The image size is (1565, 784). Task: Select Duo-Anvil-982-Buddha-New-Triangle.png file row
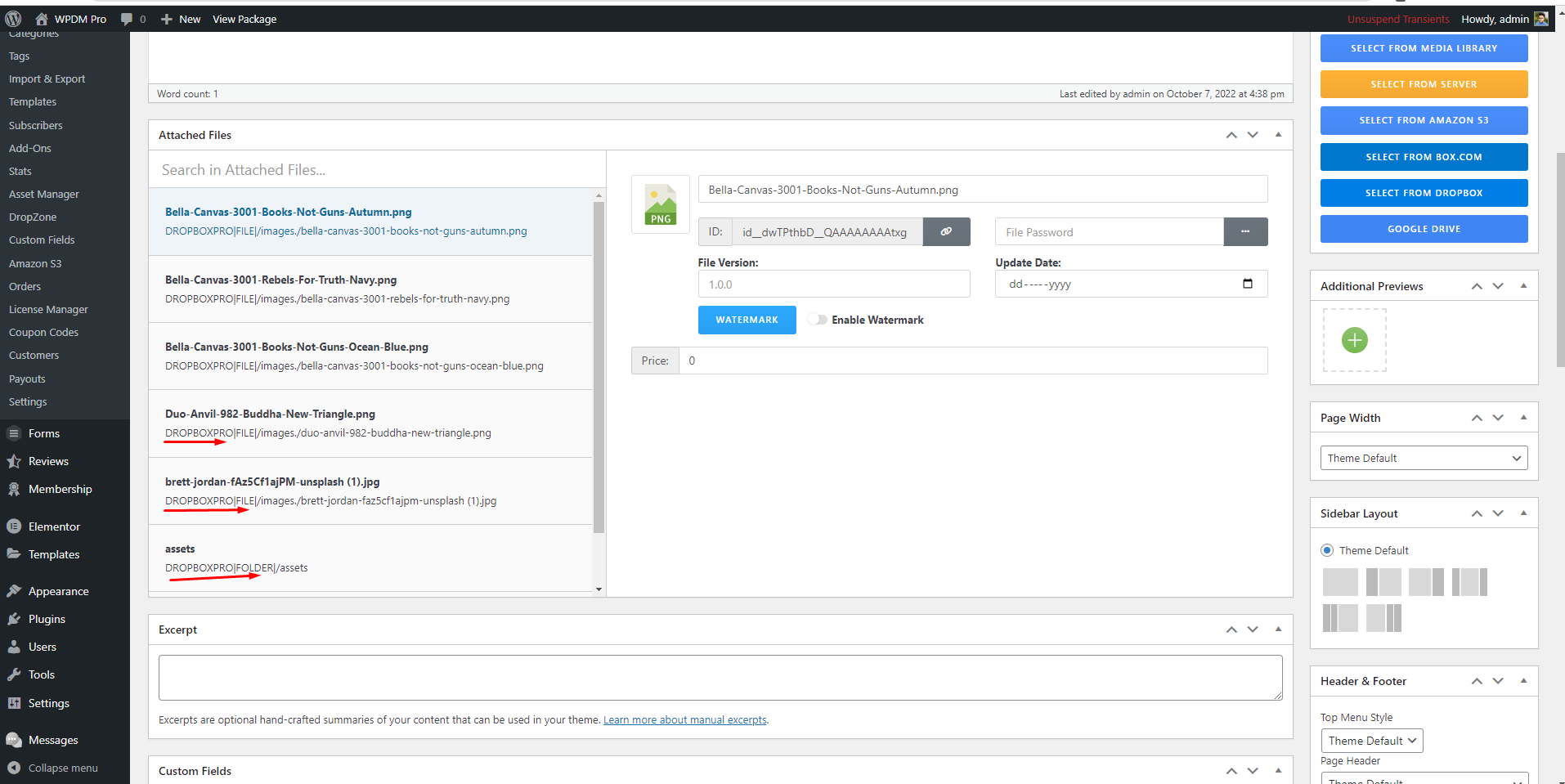(x=370, y=423)
